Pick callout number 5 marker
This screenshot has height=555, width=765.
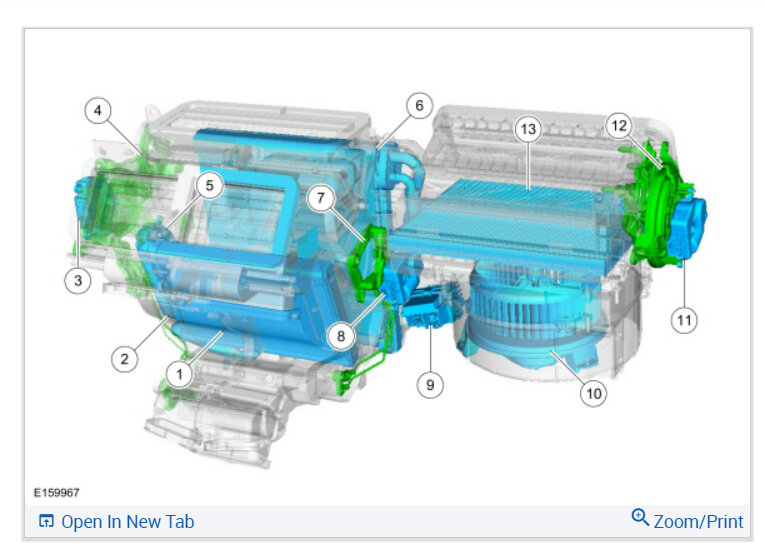coord(209,185)
